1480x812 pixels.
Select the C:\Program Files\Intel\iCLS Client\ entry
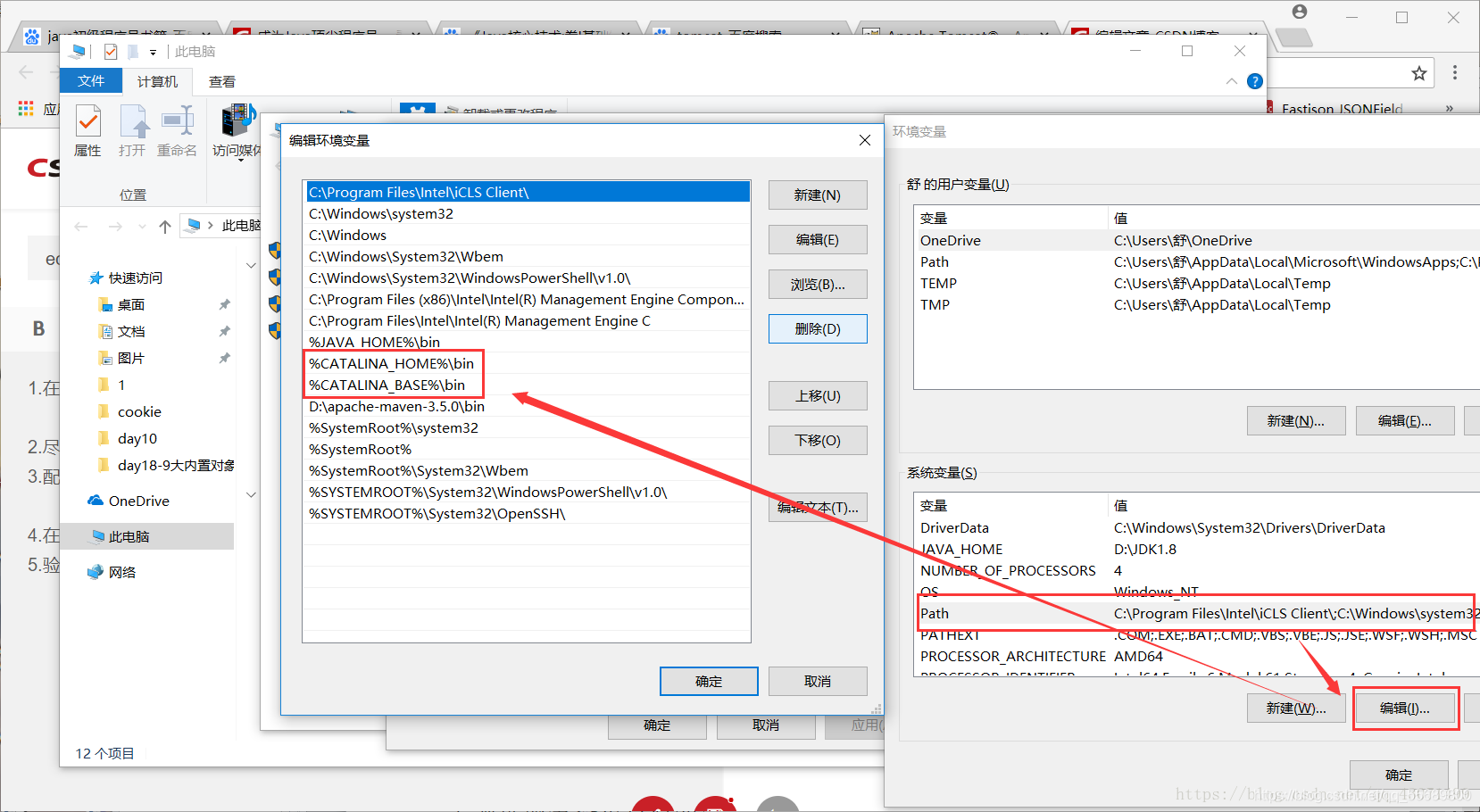click(527, 192)
